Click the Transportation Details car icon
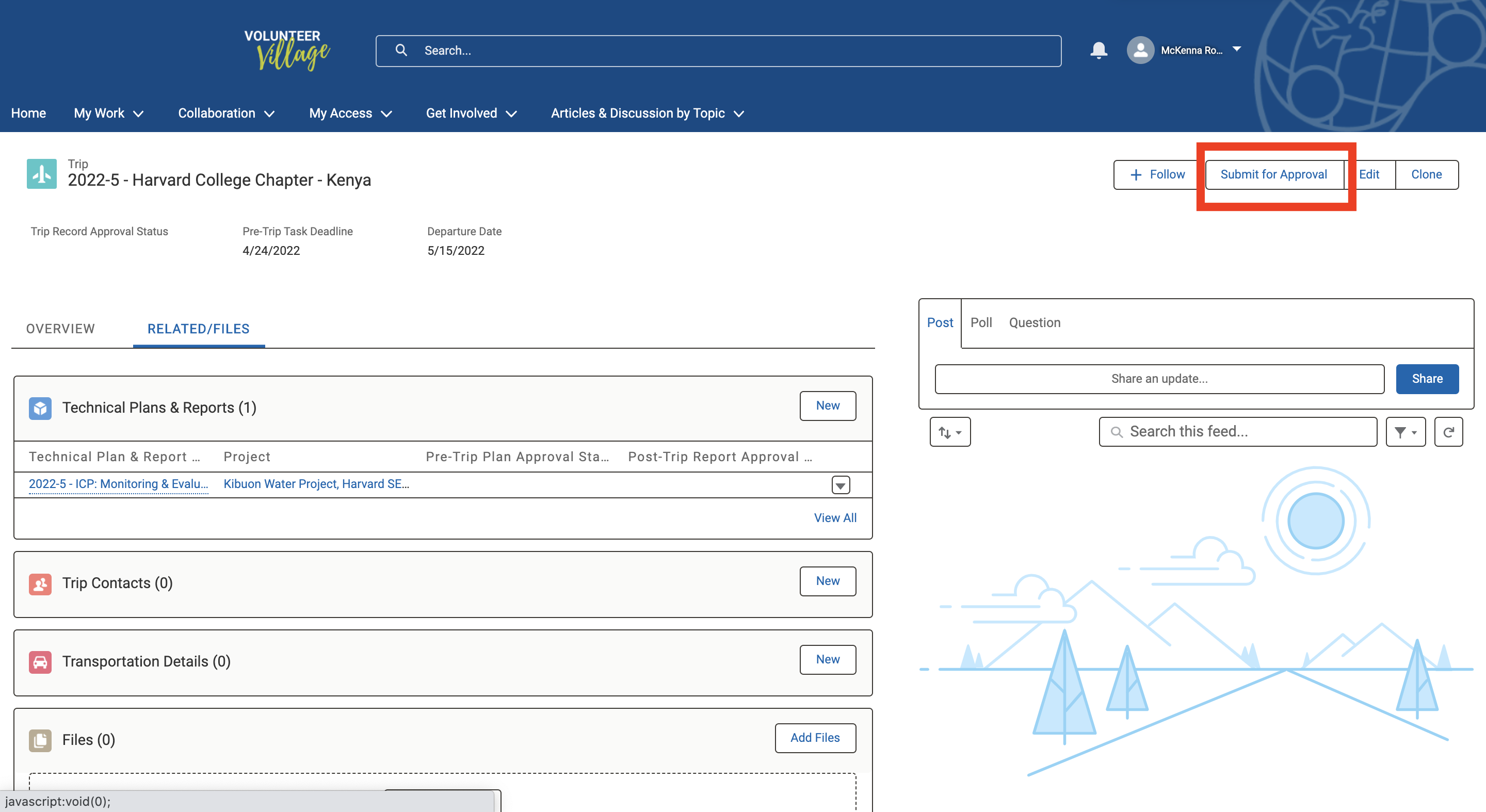This screenshot has height=812, width=1486. pyautogui.click(x=40, y=662)
